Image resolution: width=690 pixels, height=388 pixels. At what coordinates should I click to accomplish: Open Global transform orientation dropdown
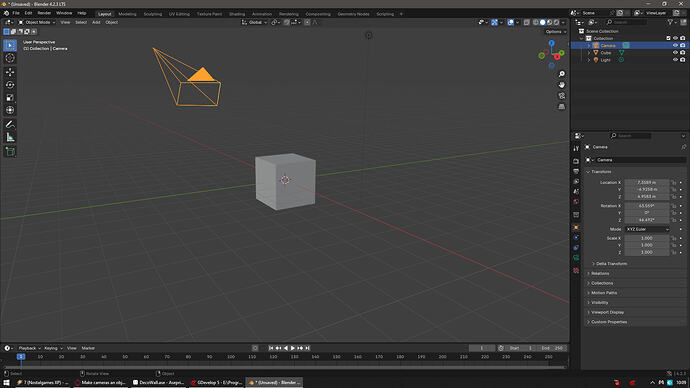coord(254,22)
